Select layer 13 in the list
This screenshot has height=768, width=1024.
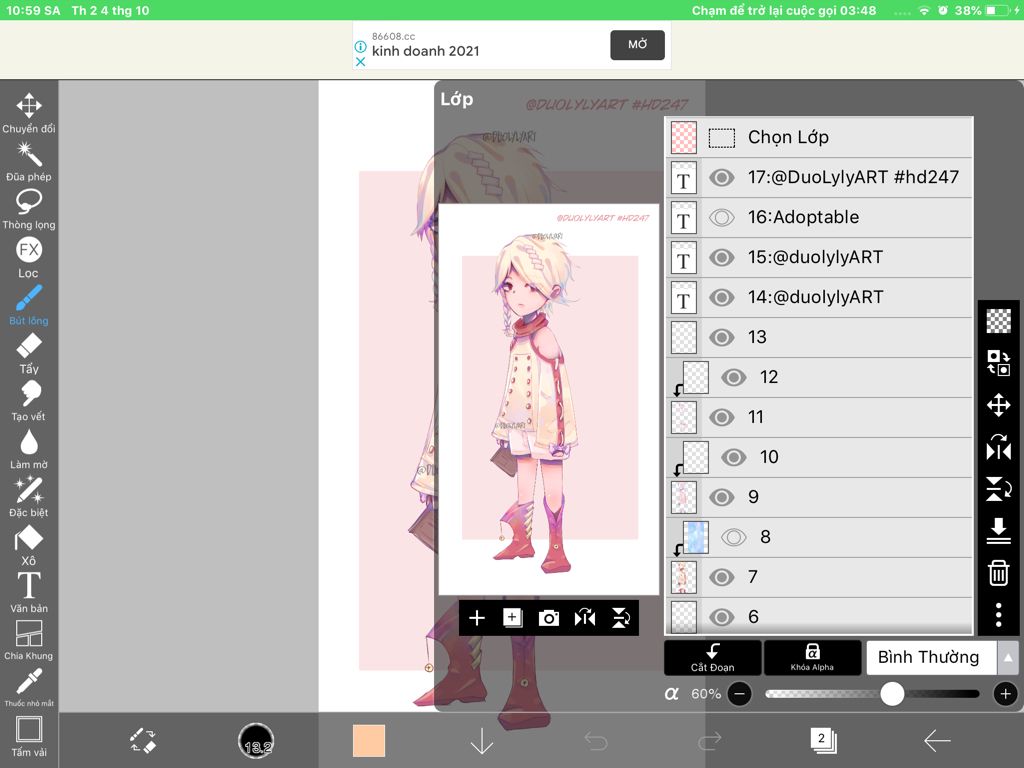pos(820,338)
